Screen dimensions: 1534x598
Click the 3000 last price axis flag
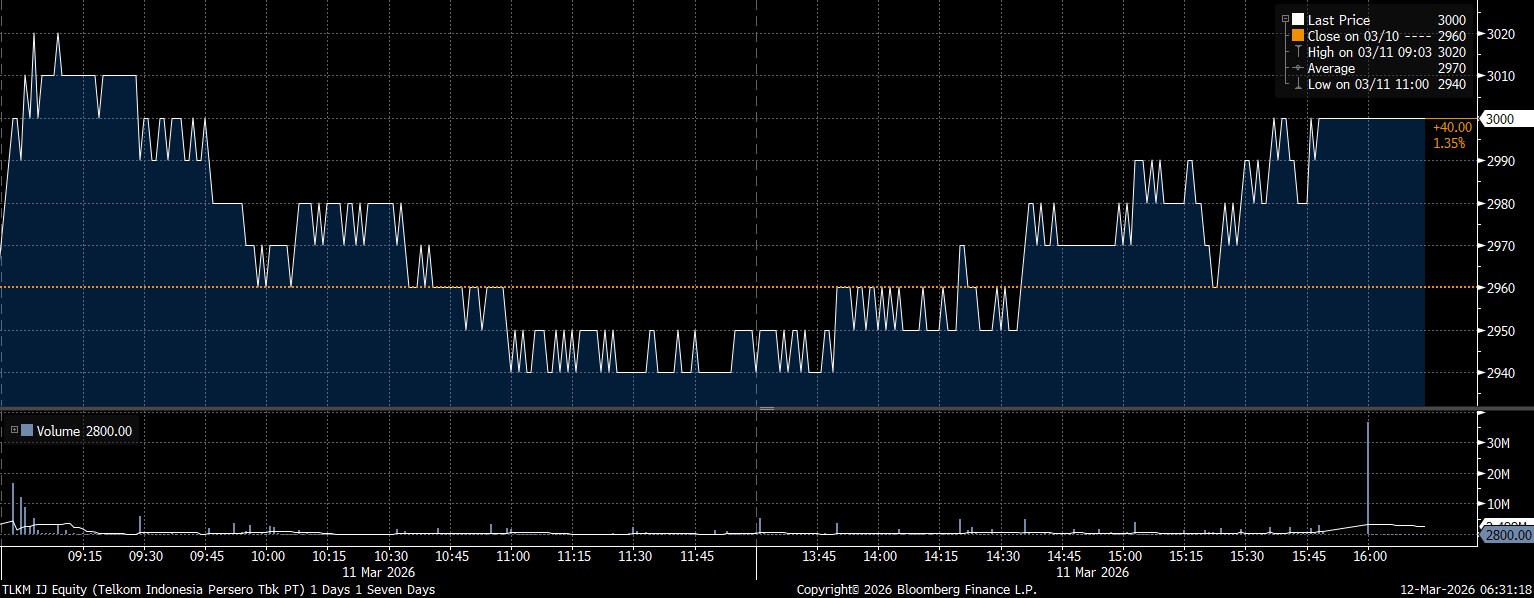pyautogui.click(x=1499, y=119)
